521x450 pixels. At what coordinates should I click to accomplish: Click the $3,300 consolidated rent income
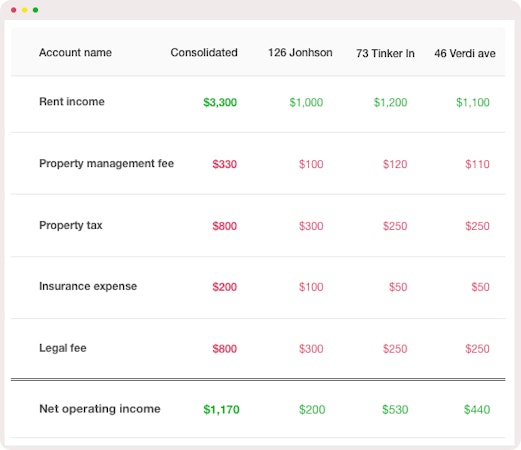pyautogui.click(x=220, y=102)
